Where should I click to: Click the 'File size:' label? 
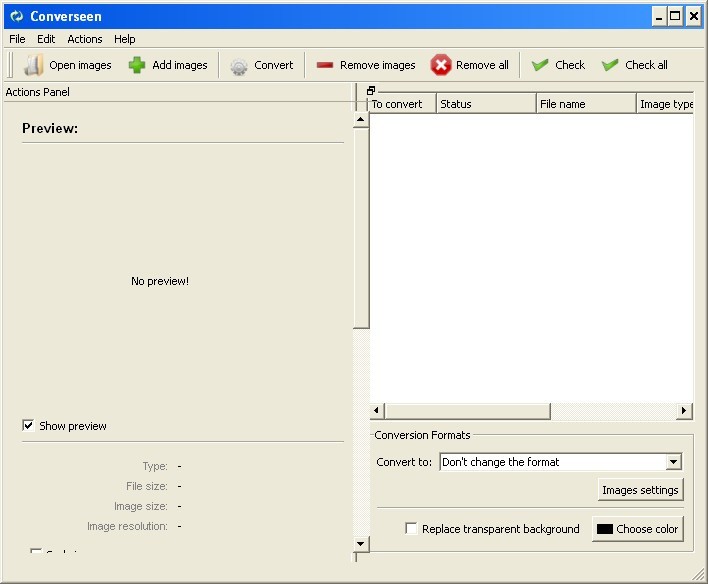[147, 486]
